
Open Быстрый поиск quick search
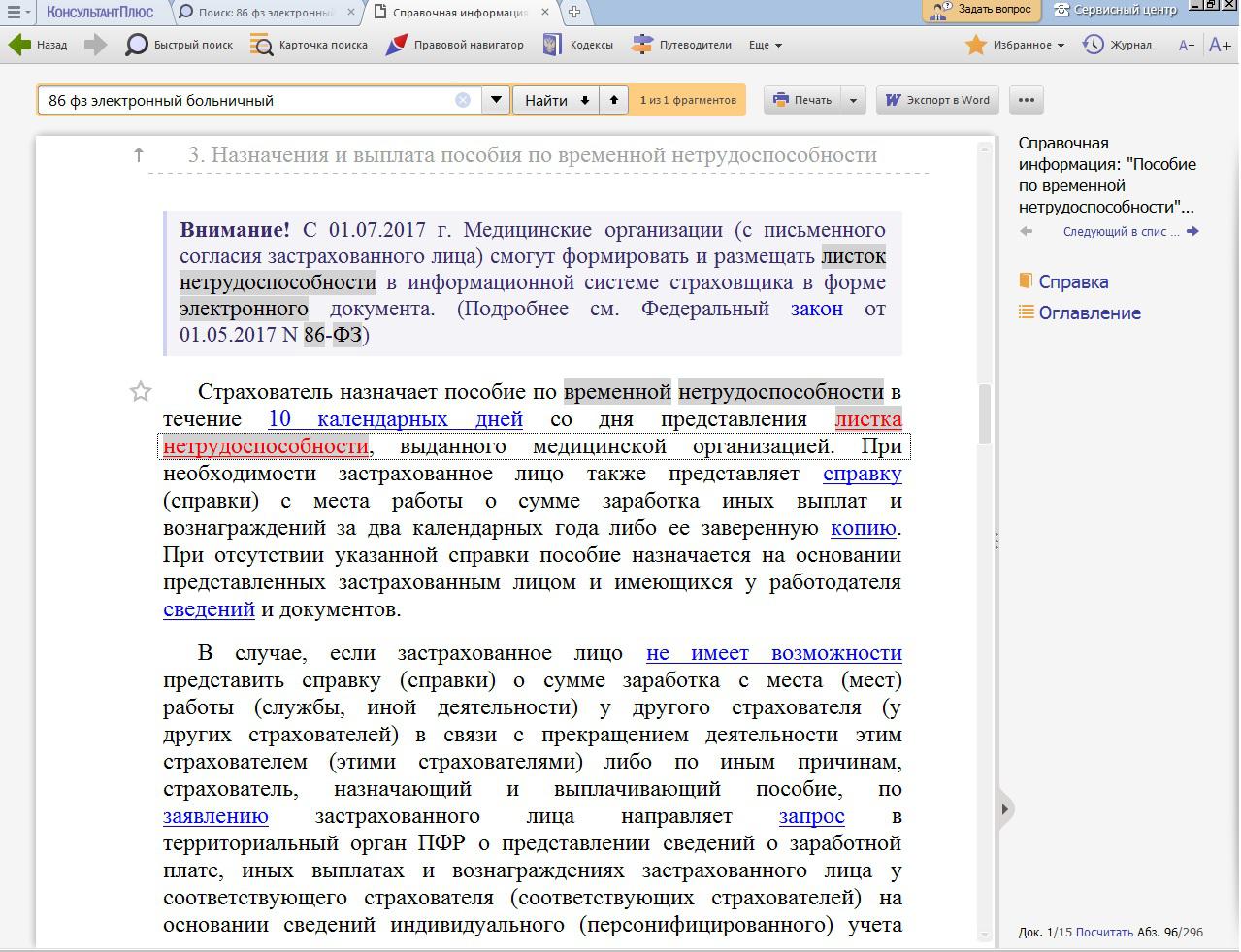click(180, 45)
